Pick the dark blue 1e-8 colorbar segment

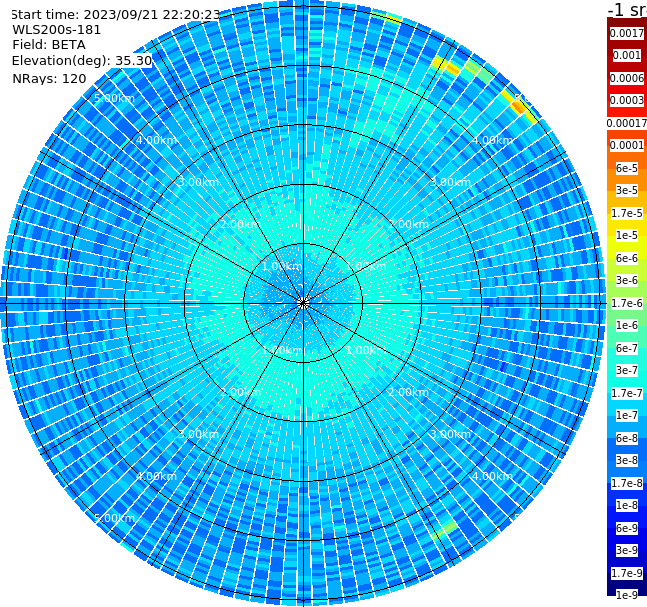(627, 505)
